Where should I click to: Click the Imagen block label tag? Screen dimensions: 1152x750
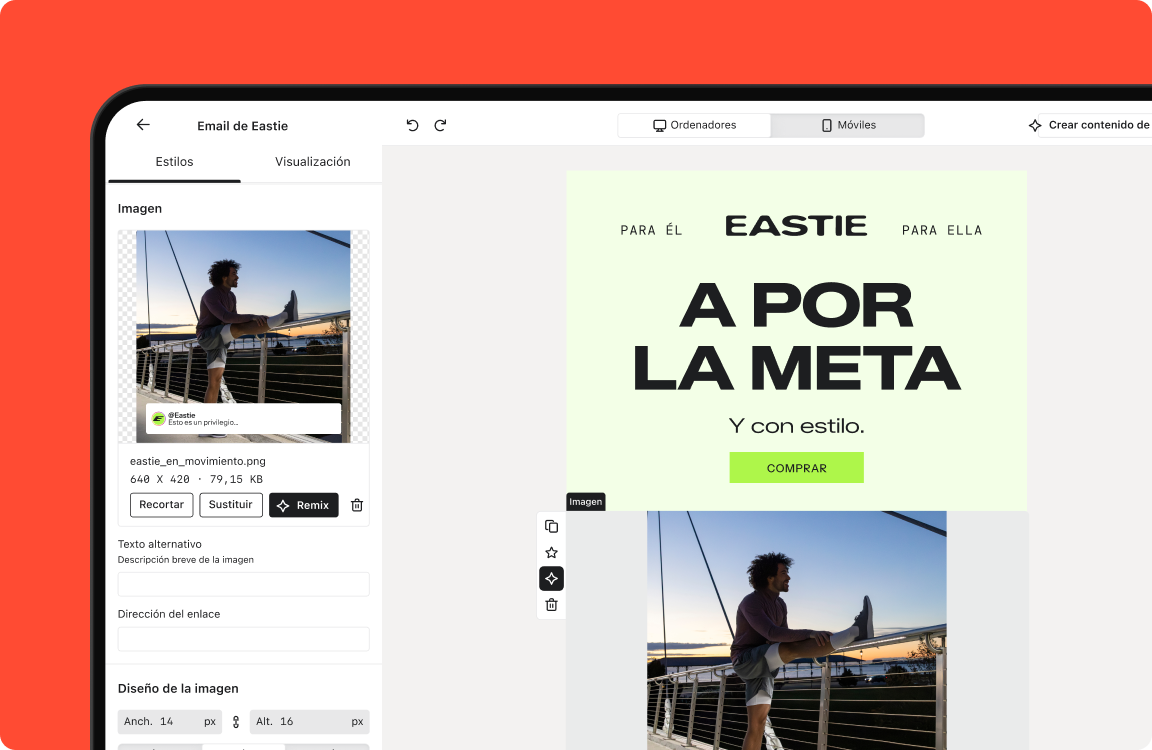(586, 502)
